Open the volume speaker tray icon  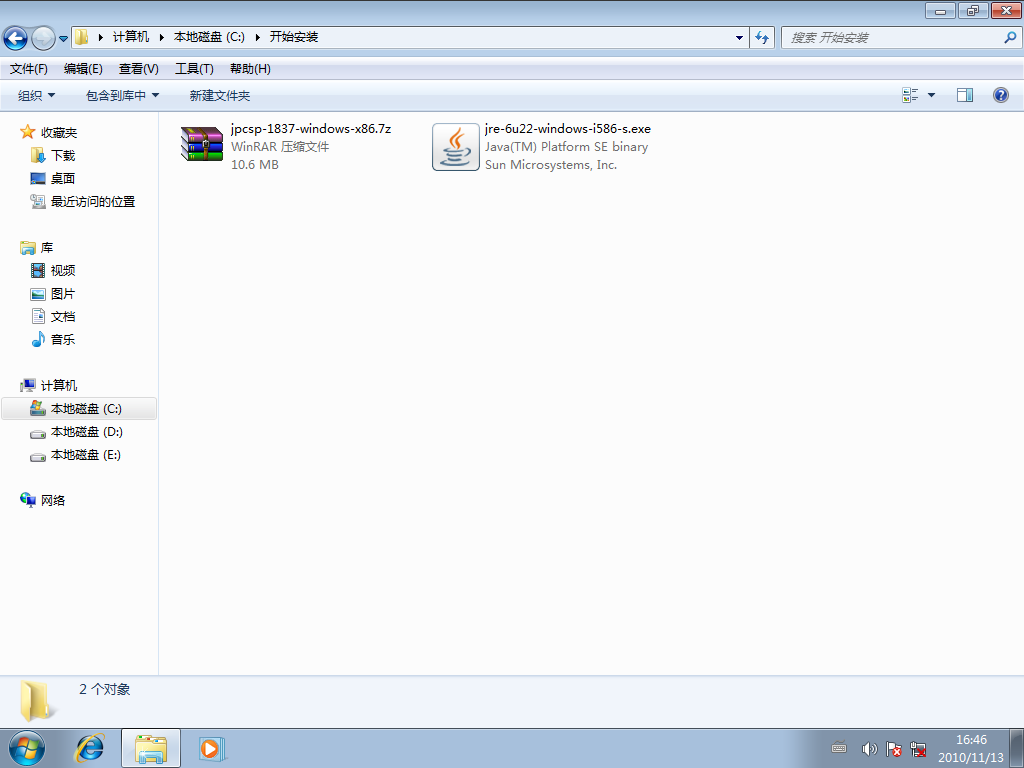coord(869,749)
